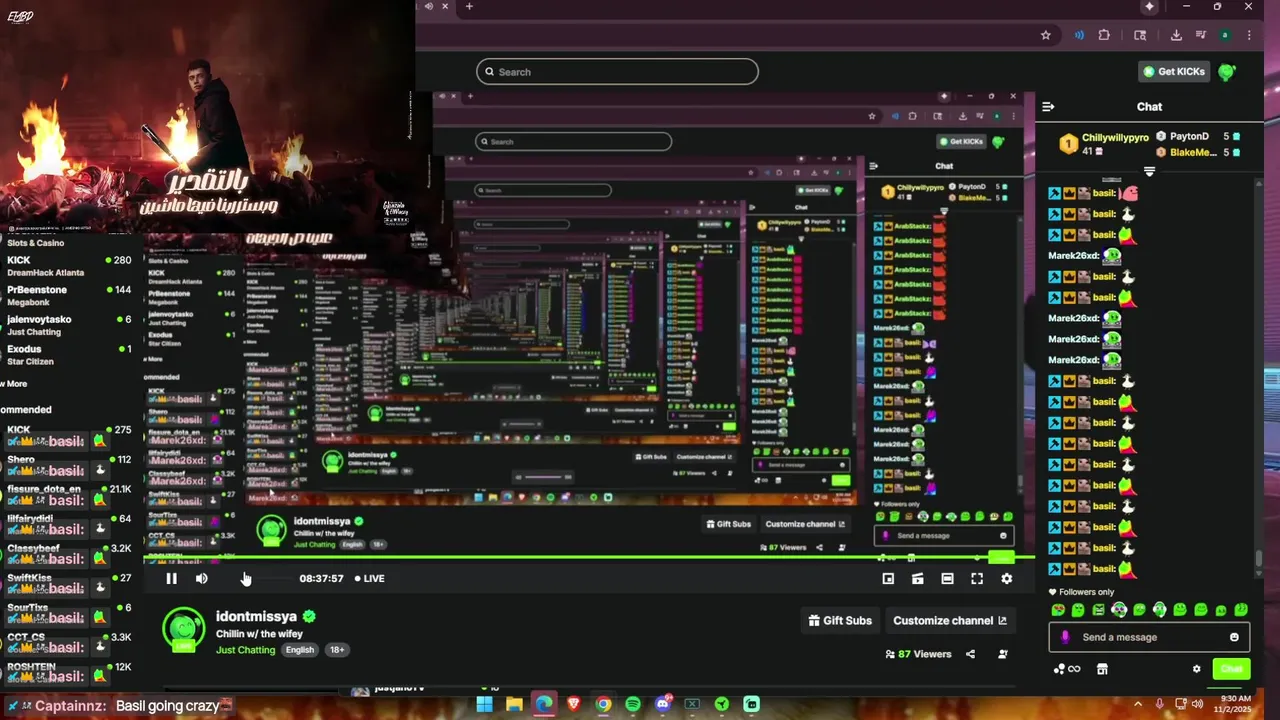The image size is (1280, 720).
Task: Click the green video progress bar
Action: pos(590,557)
